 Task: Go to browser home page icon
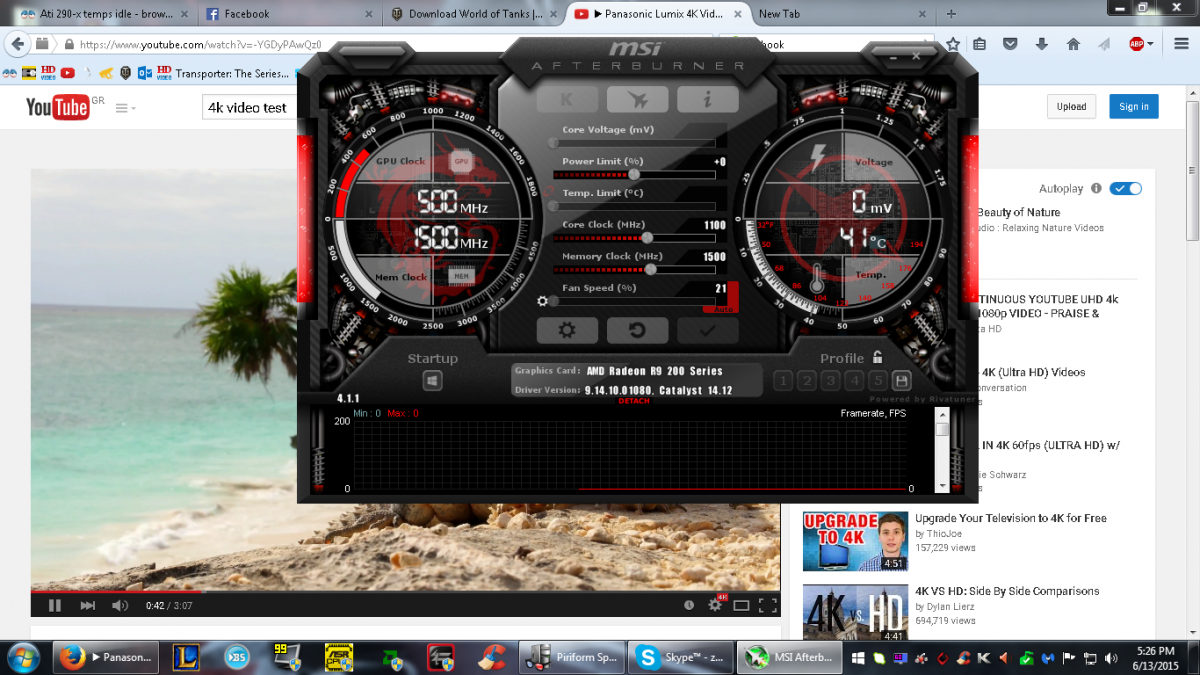pos(1073,44)
